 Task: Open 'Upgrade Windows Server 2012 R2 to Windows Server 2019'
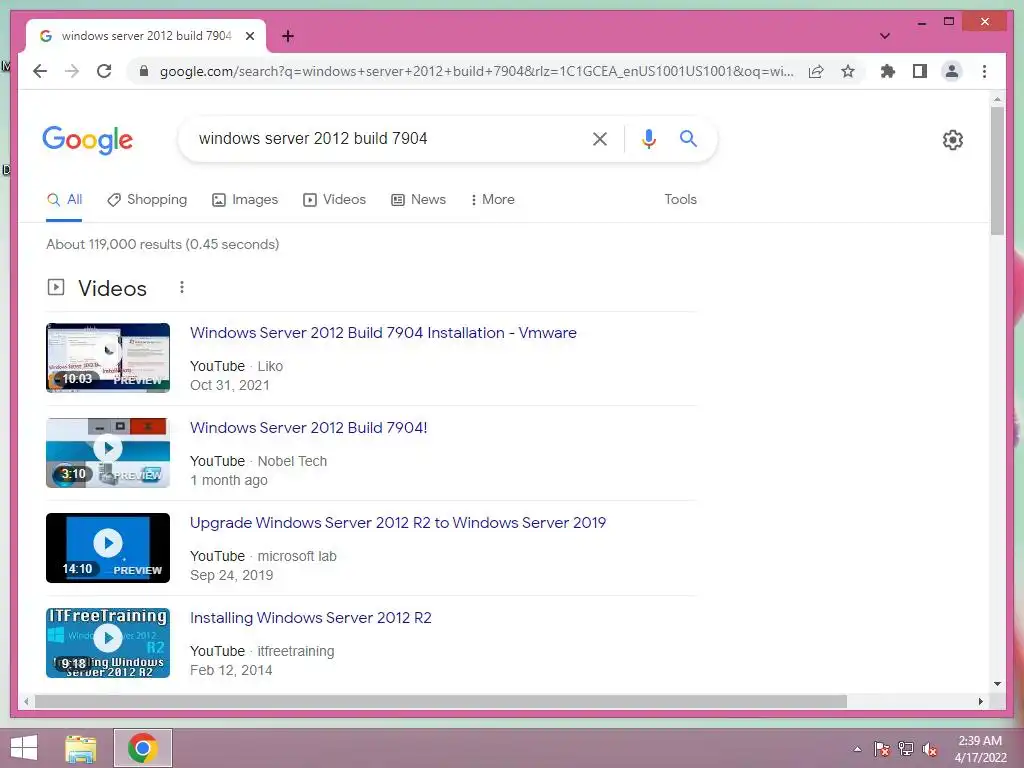398,523
